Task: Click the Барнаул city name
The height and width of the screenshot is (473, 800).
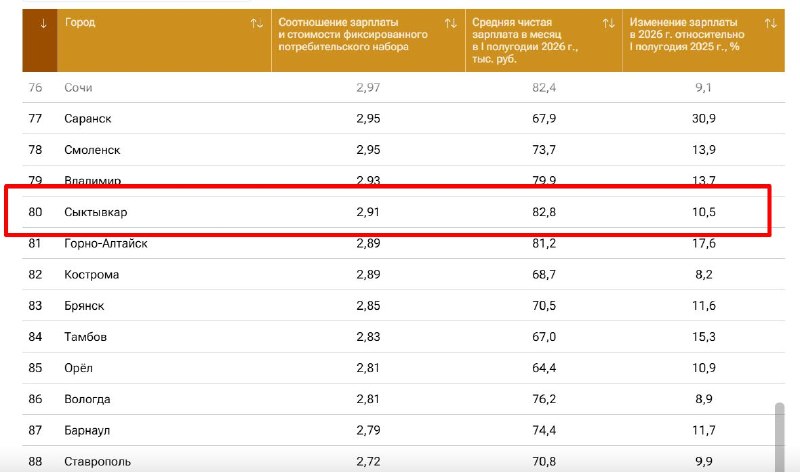Action: (87, 430)
